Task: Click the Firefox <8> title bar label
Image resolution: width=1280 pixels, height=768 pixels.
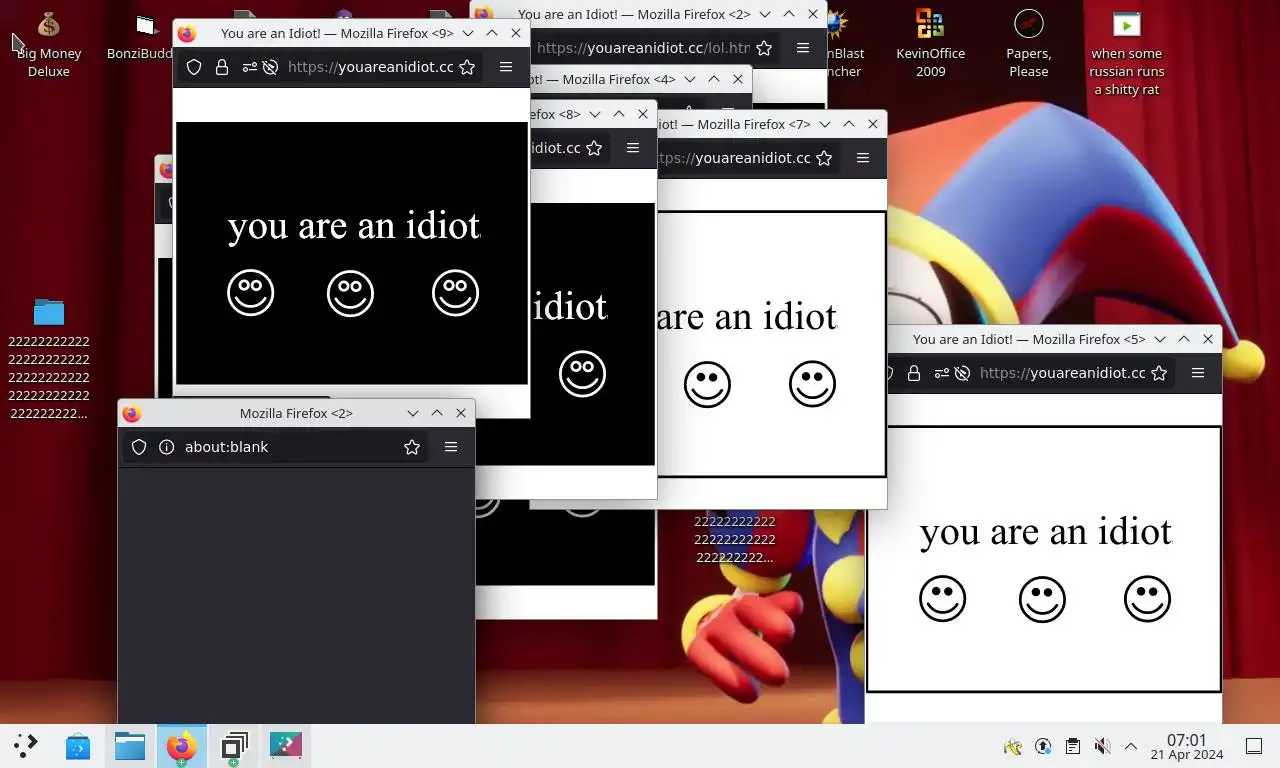Action: [555, 114]
